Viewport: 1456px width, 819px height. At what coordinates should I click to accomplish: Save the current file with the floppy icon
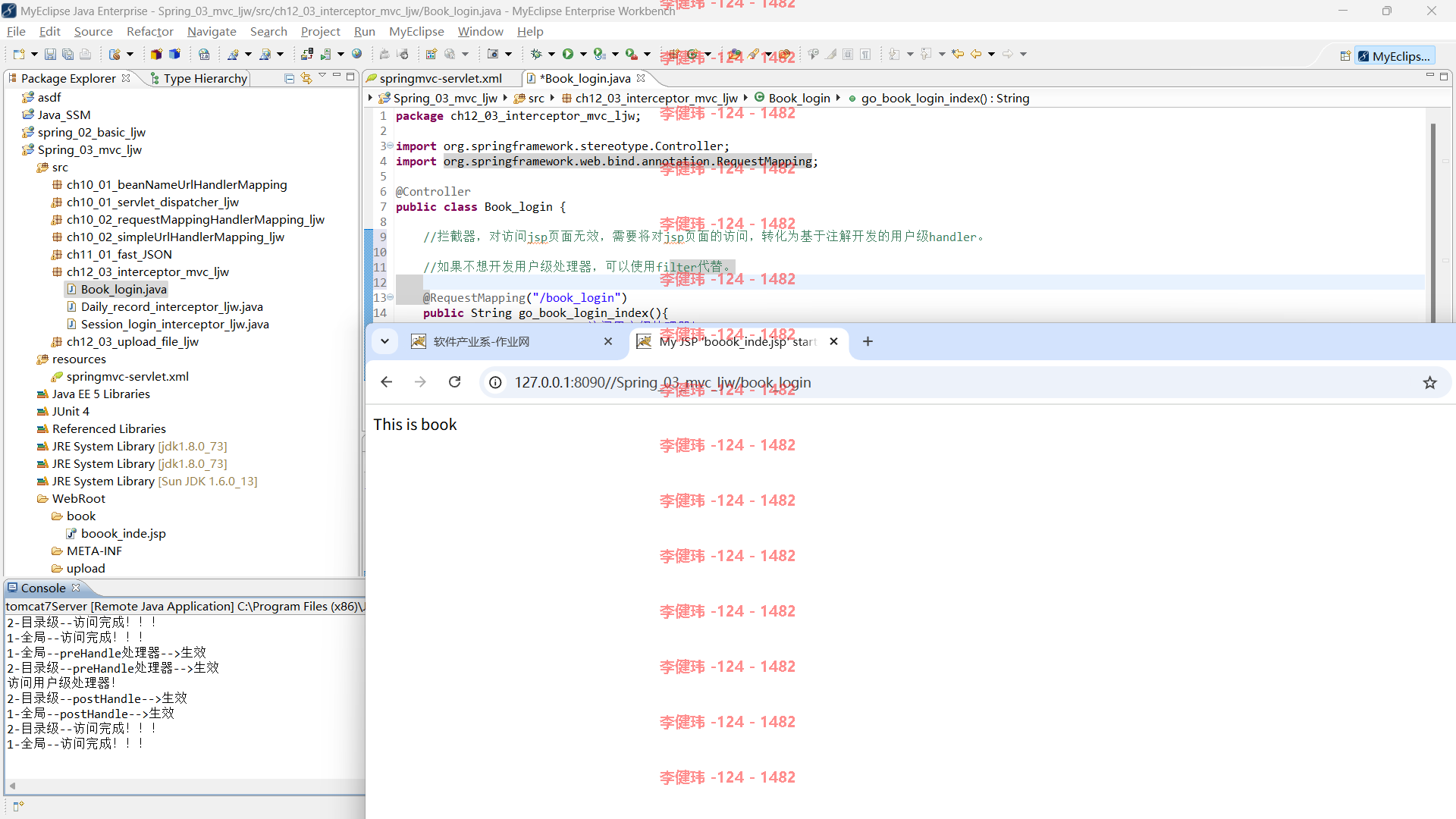pyautogui.click(x=50, y=54)
